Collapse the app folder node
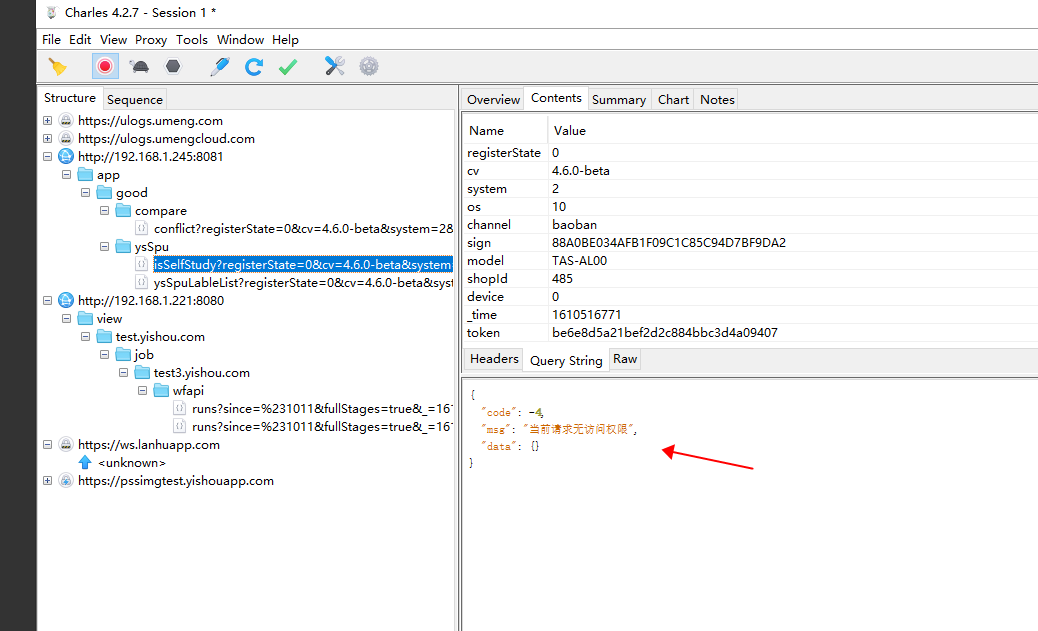The image size is (1038, 631). [66, 175]
